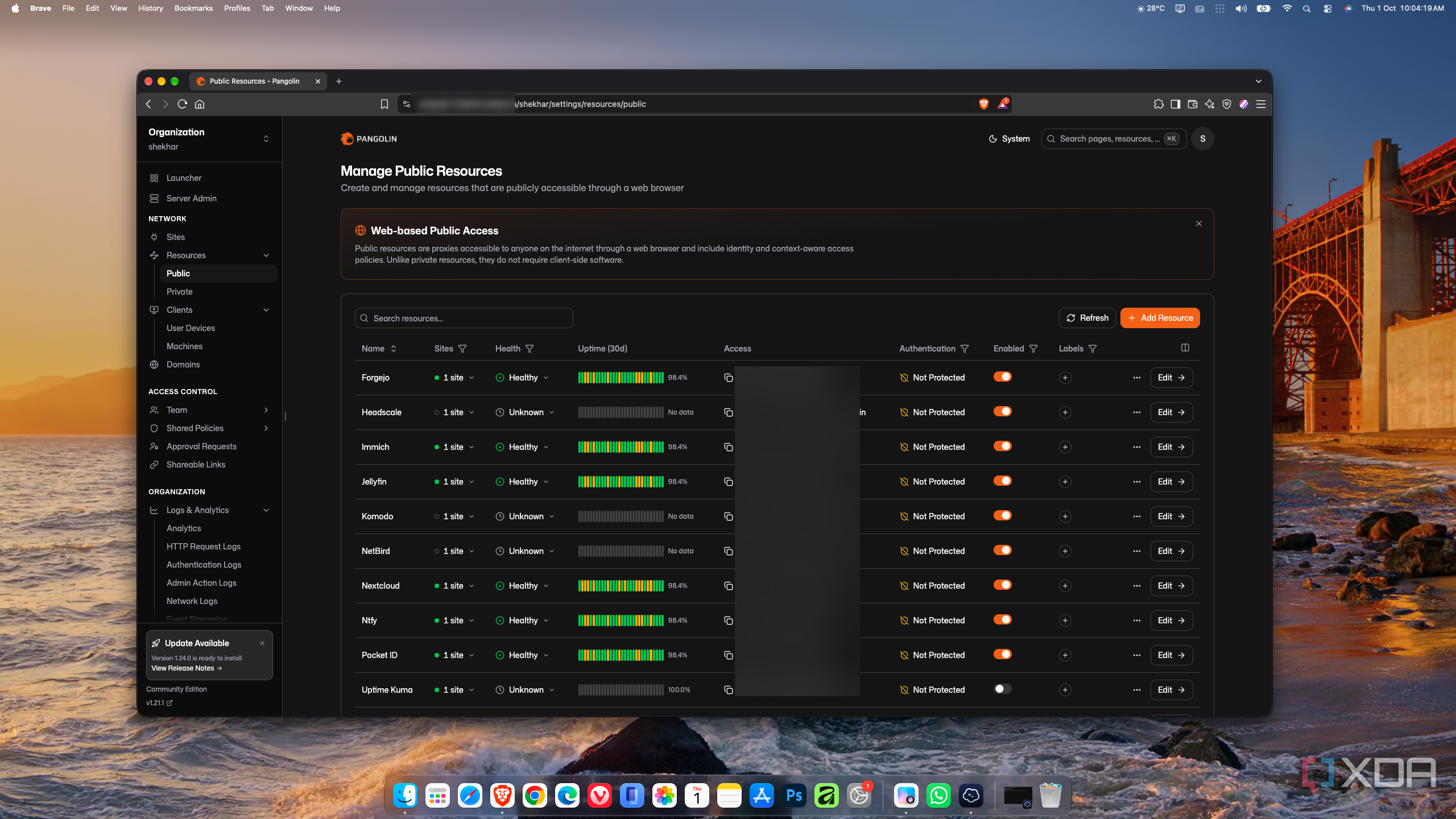Expand the Organization shekhar switcher
Image resolution: width=1456 pixels, height=819 pixels.
pos(209,139)
